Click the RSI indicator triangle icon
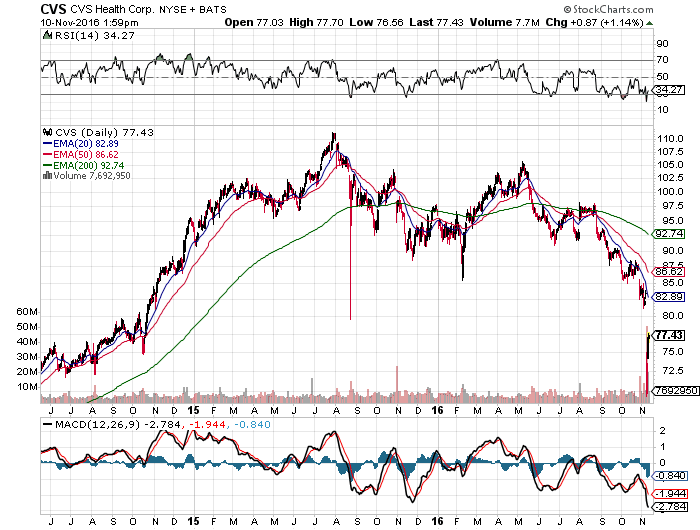Screen dimensions: 700x530 pos(47,35)
